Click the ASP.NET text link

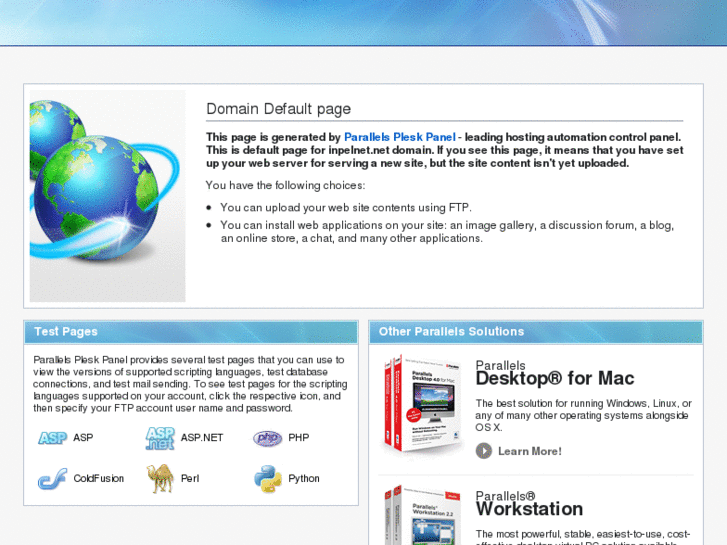click(x=202, y=438)
